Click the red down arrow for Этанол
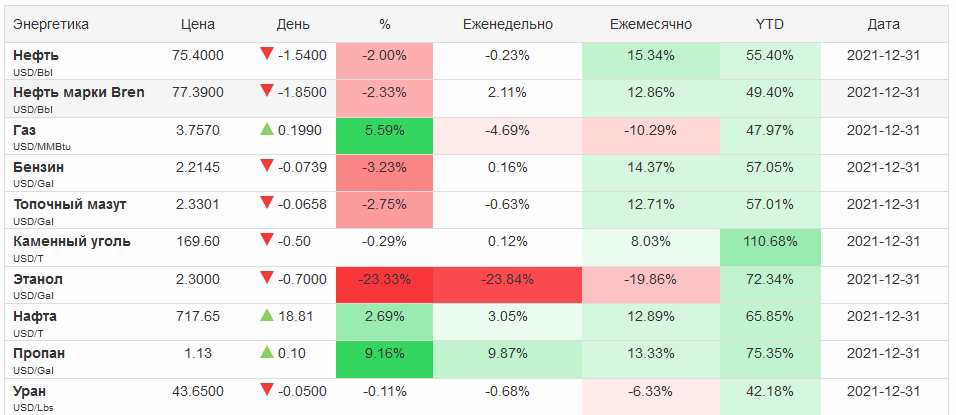Viewport: 956px width, 415px height. 266,278
